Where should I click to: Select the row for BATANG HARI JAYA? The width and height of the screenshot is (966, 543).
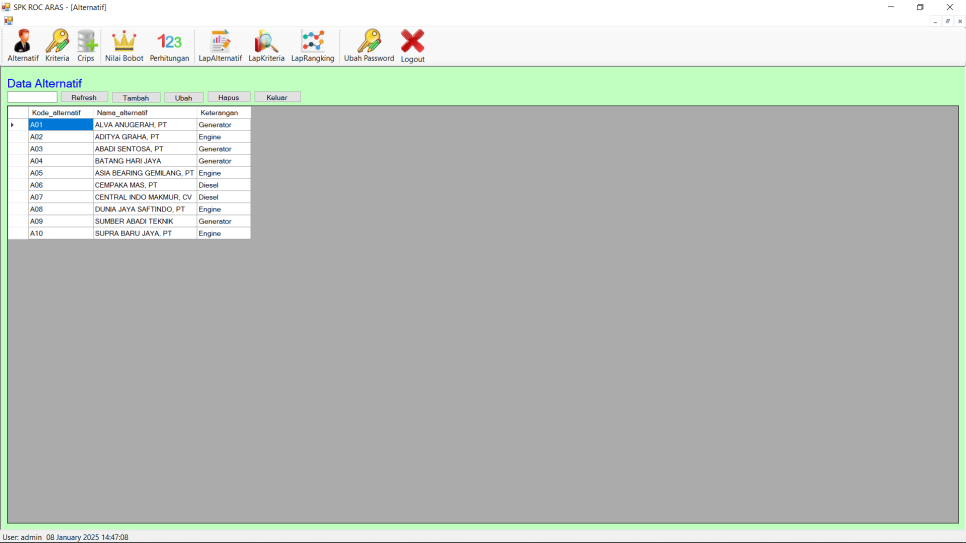pos(144,161)
